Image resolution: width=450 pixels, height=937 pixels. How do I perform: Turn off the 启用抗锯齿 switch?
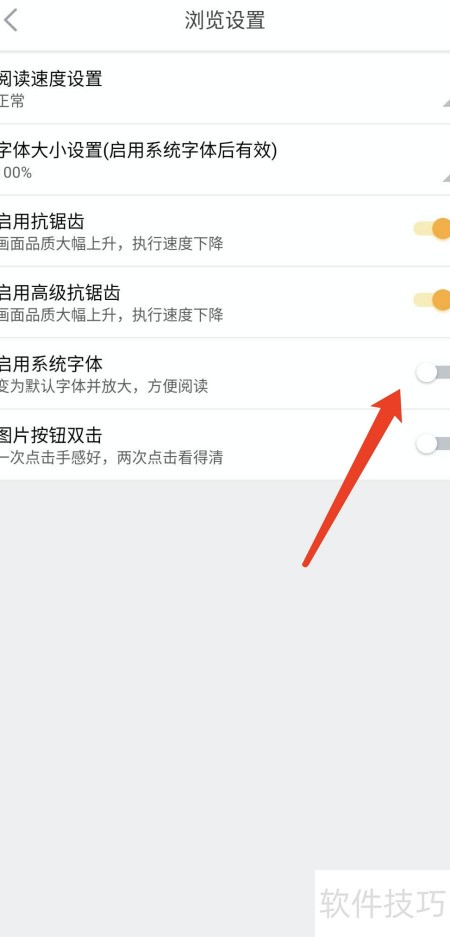(432, 228)
